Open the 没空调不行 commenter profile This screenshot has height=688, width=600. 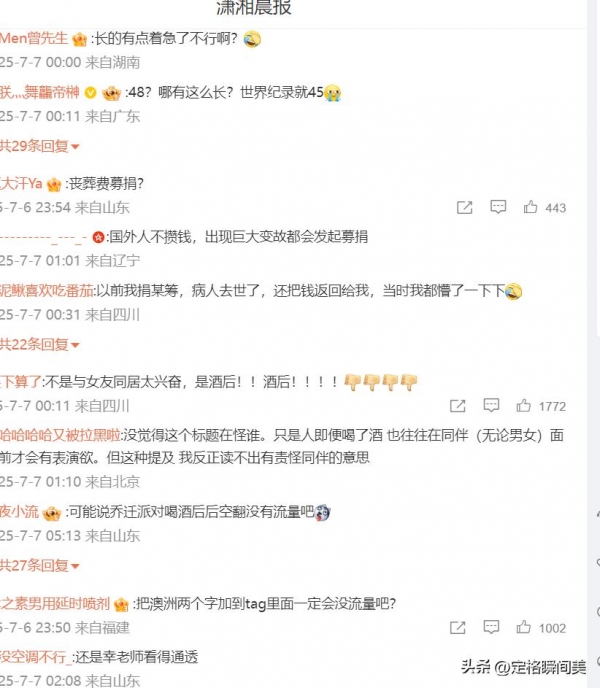coord(35,657)
